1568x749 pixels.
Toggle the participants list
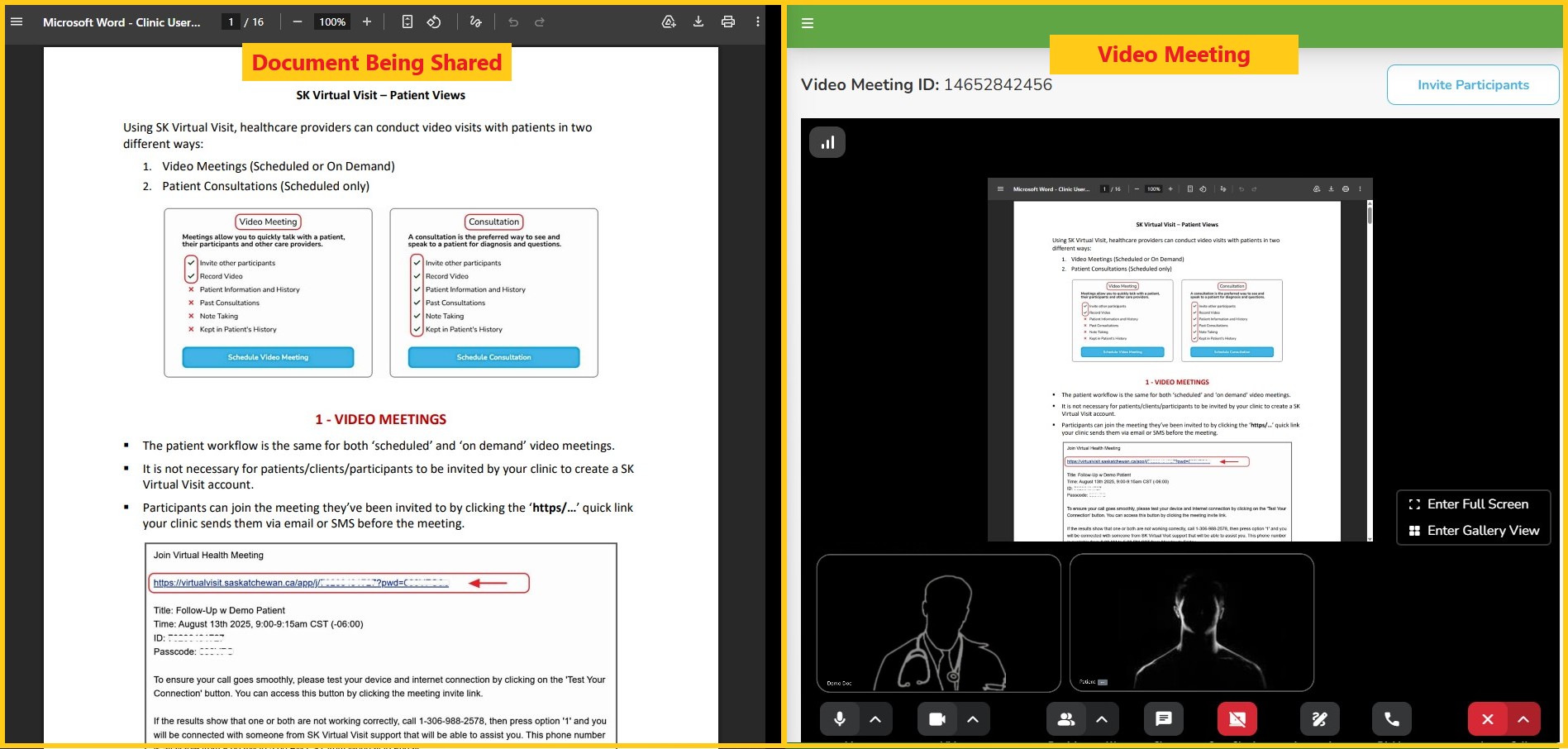[x=1065, y=719]
